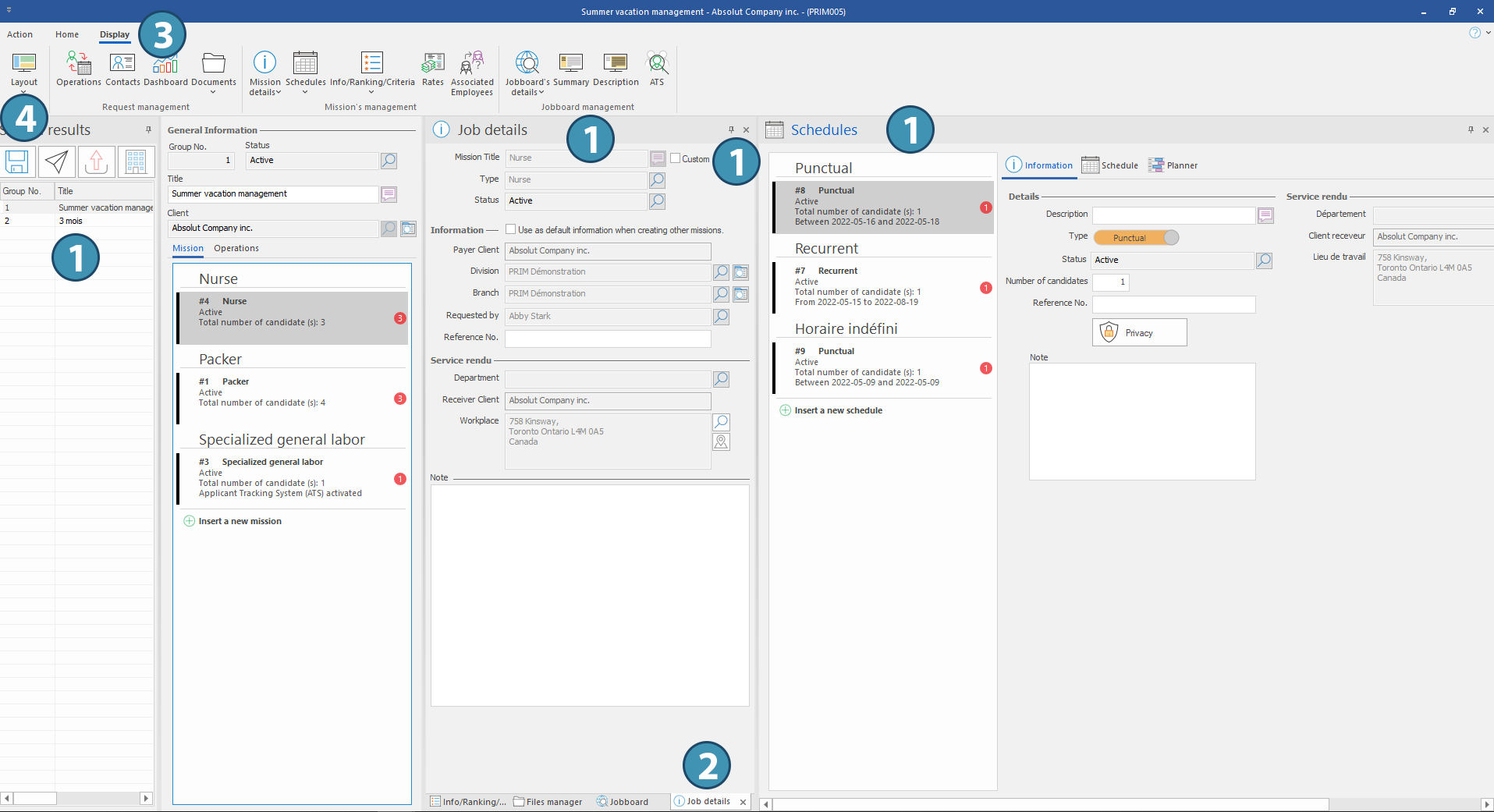Click 'Insert a new mission' link

[240, 521]
